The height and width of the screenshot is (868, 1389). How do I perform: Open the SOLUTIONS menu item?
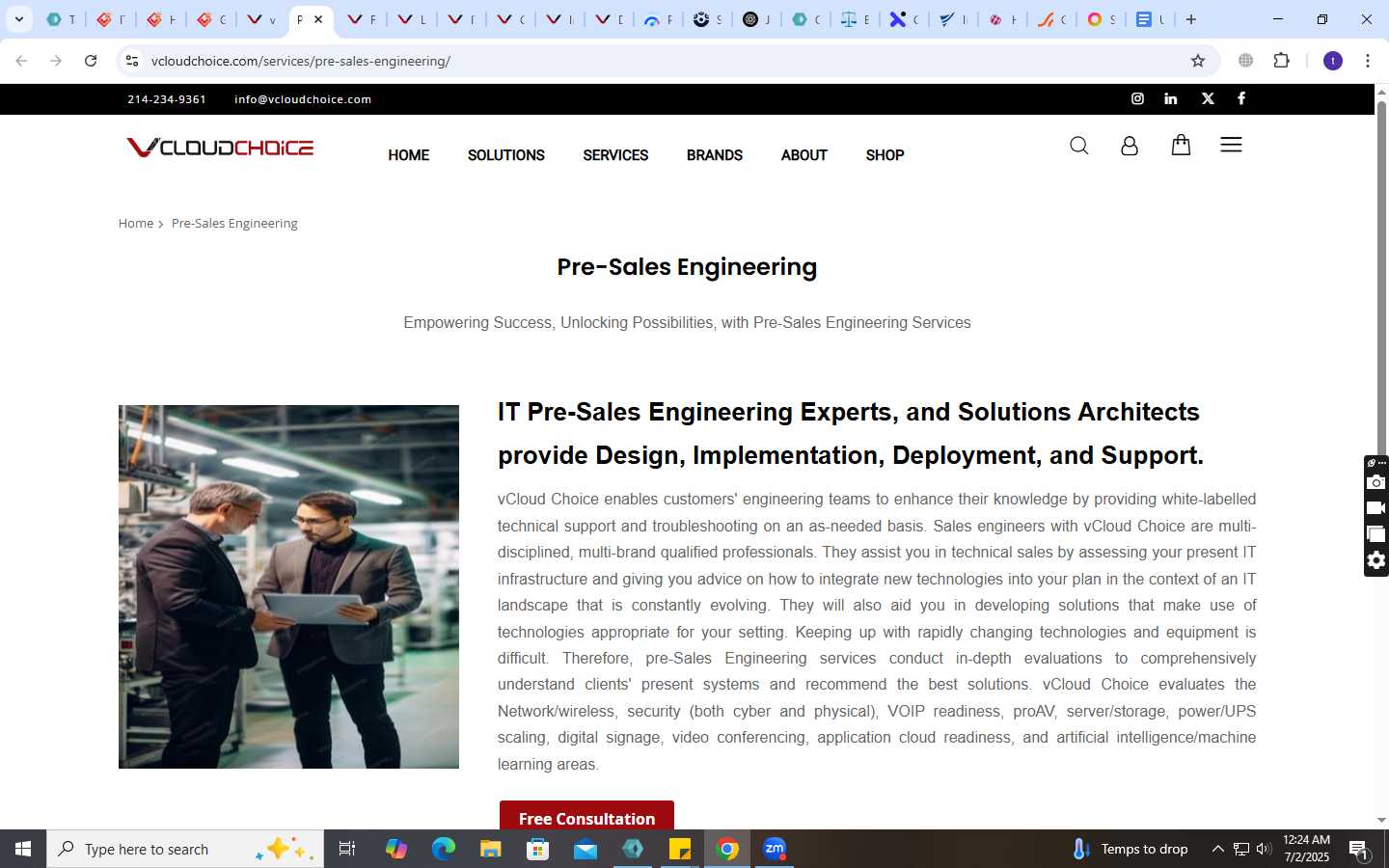pyautogui.click(x=506, y=155)
